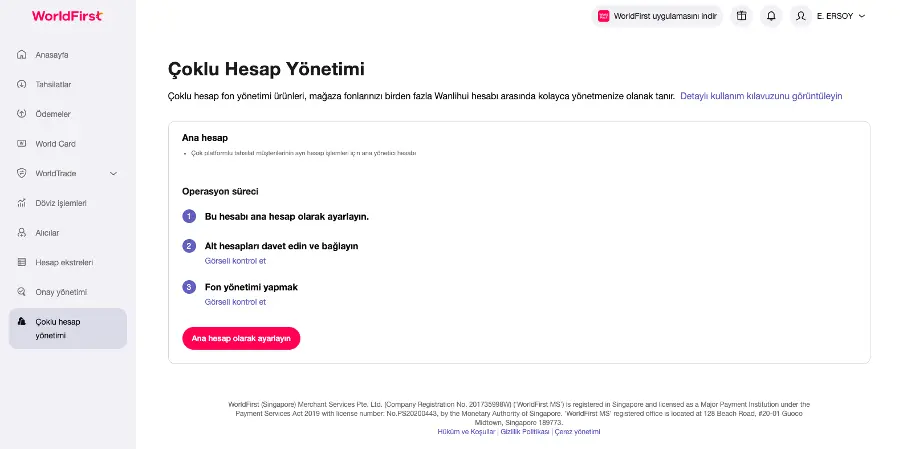Click the Anasayfa home icon in the sidebar
The height and width of the screenshot is (450, 904).
(x=22, y=55)
